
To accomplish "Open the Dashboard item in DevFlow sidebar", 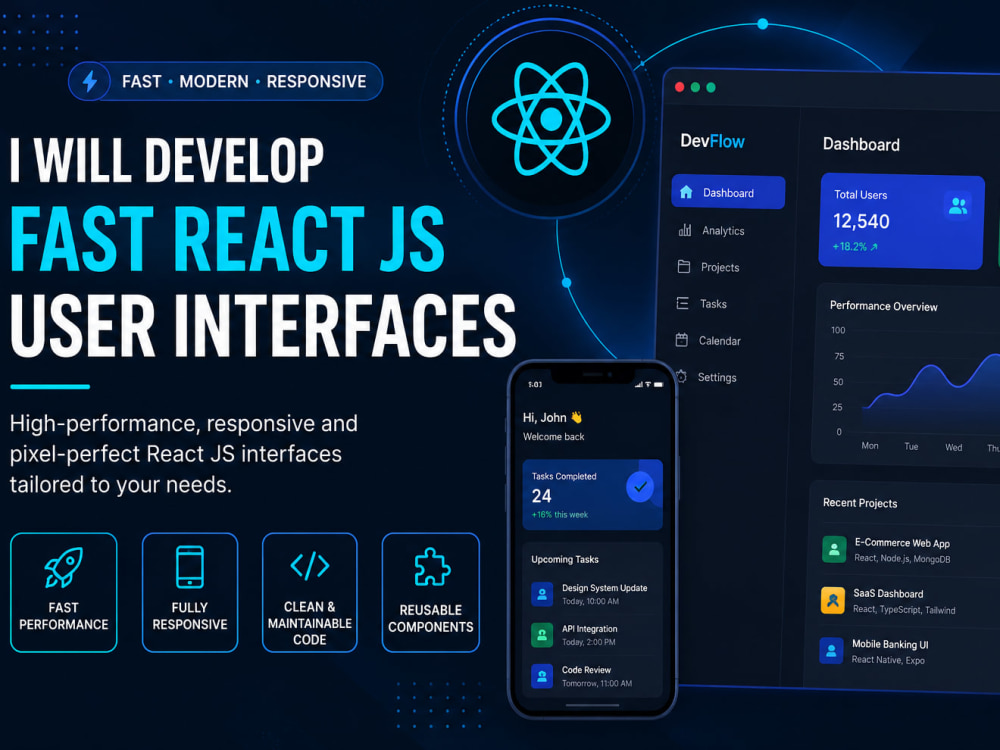I will pyautogui.click(x=728, y=192).
